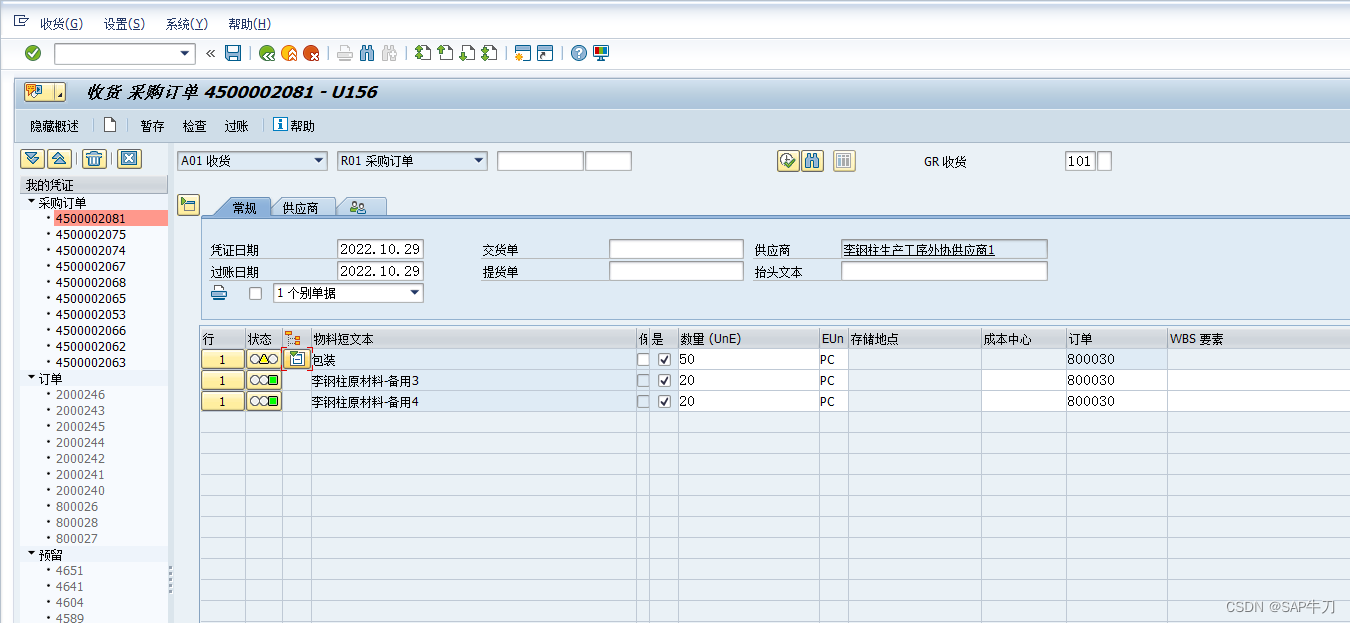Screen dimensions: 1350x623
Task: Click the Print icon in the system toolbar
Action: click(x=345, y=53)
